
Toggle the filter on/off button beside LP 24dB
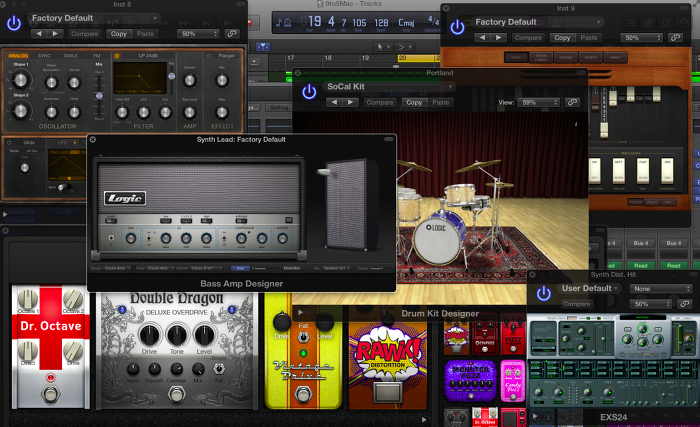click(x=117, y=56)
